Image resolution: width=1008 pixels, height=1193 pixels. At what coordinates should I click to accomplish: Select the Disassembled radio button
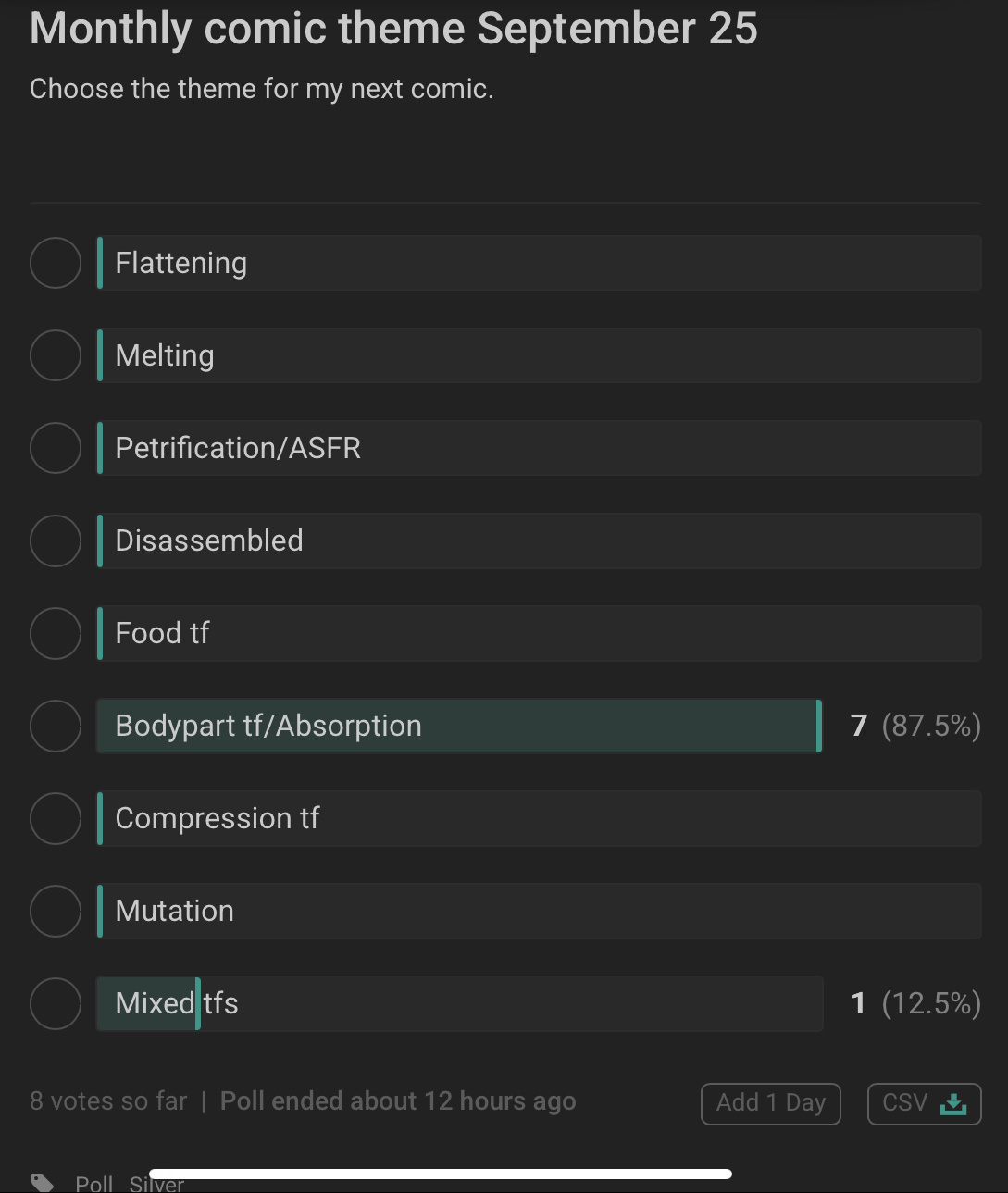click(x=56, y=541)
